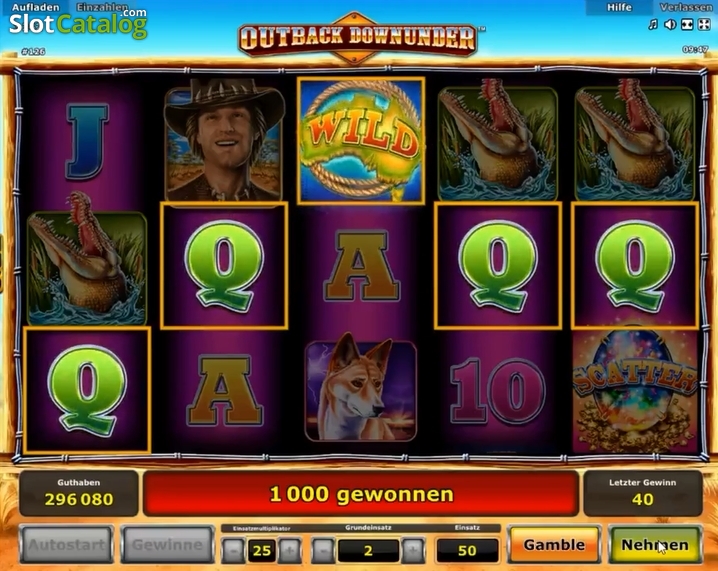Viewport: 718px width, 571px height.
Task: Open the Hilfe menu
Action: (619, 7)
